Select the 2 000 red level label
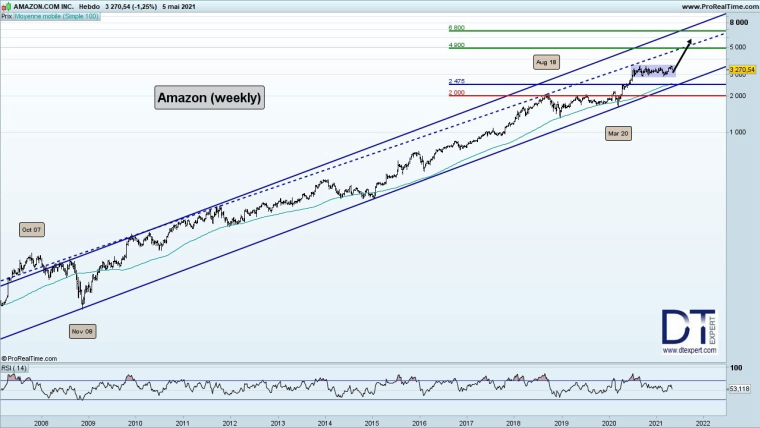 click(457, 93)
